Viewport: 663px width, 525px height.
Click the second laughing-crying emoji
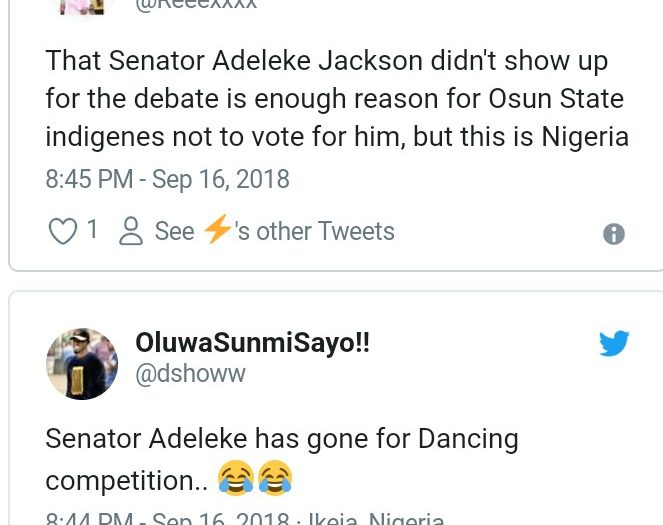tap(274, 479)
